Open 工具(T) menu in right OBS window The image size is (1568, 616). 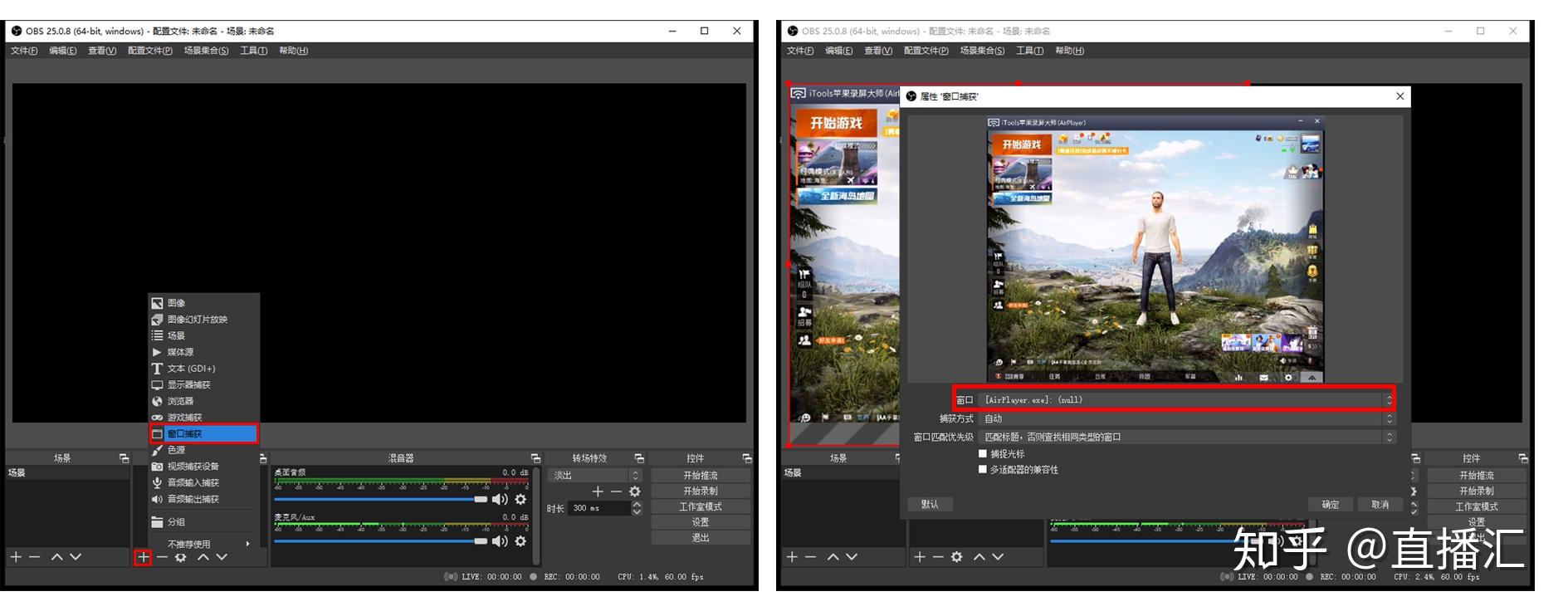point(1029,51)
